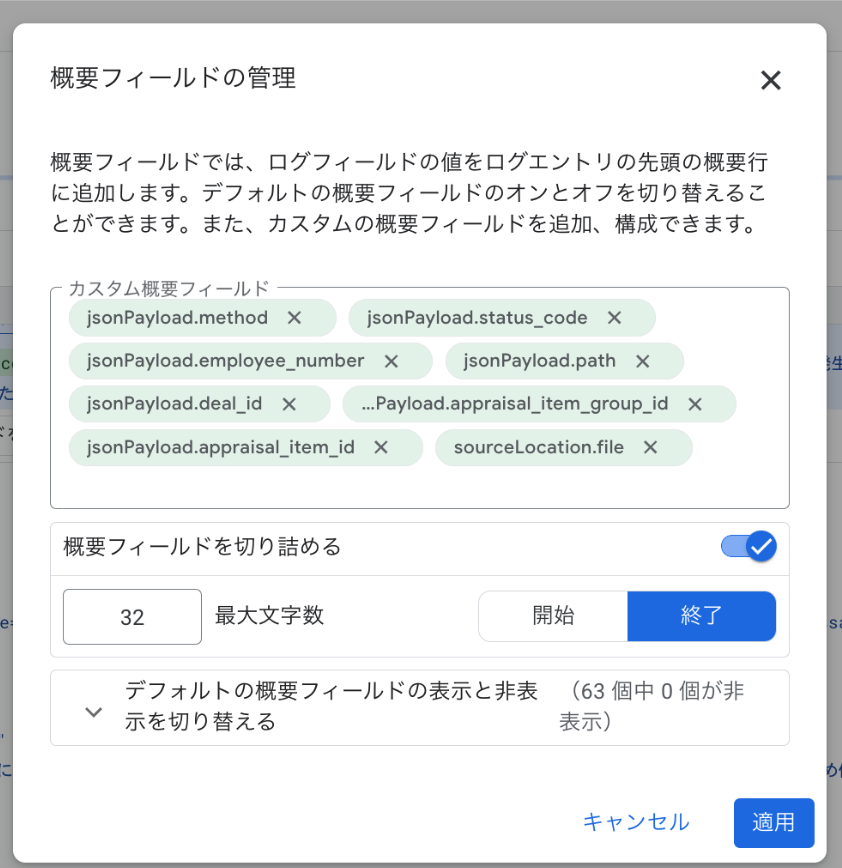
Task: Remove the jsonPayload.path chip
Action: [x=643, y=361]
